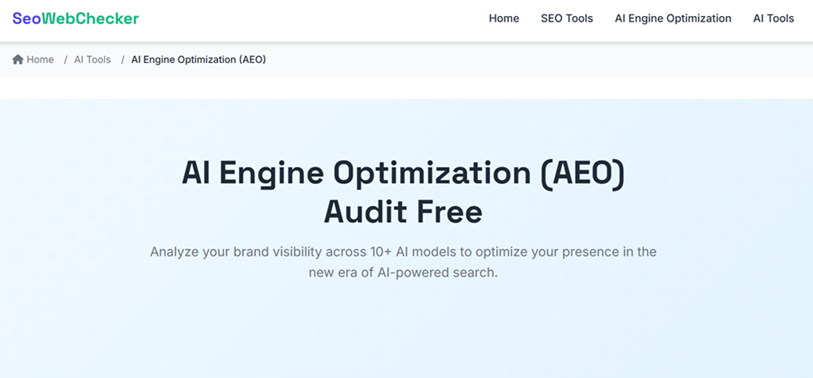Select AI Engine Optimization (AEO) breadcrumb text
This screenshot has width=813, height=378.
199,60
